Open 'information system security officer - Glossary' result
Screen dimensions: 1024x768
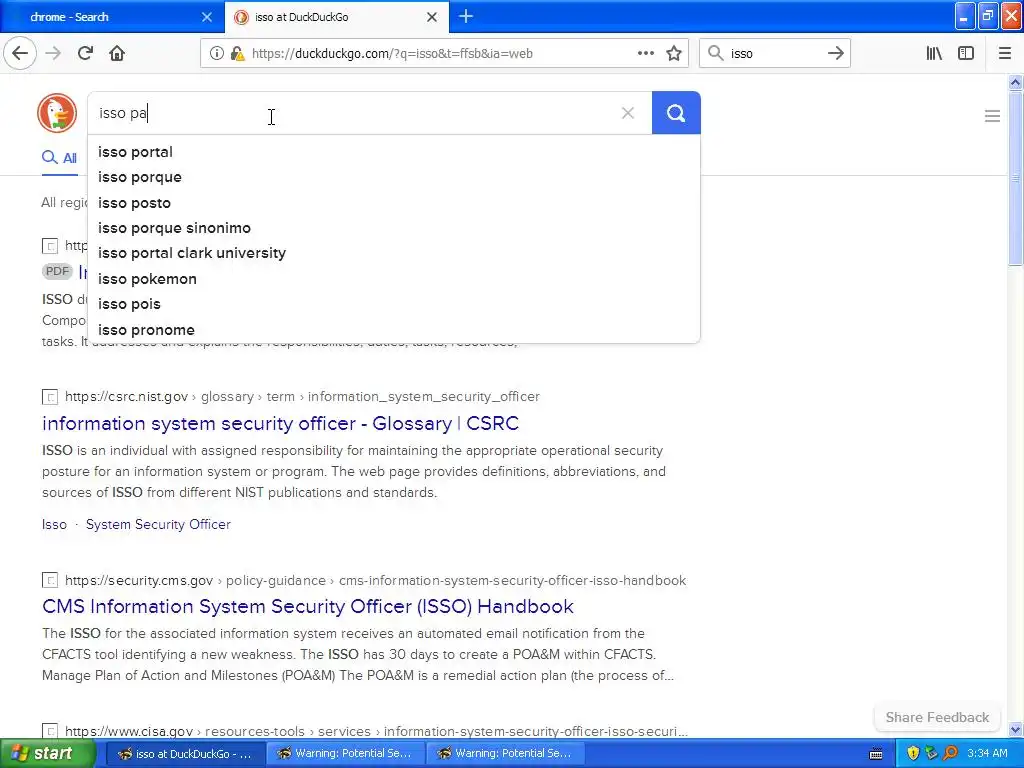coord(280,423)
